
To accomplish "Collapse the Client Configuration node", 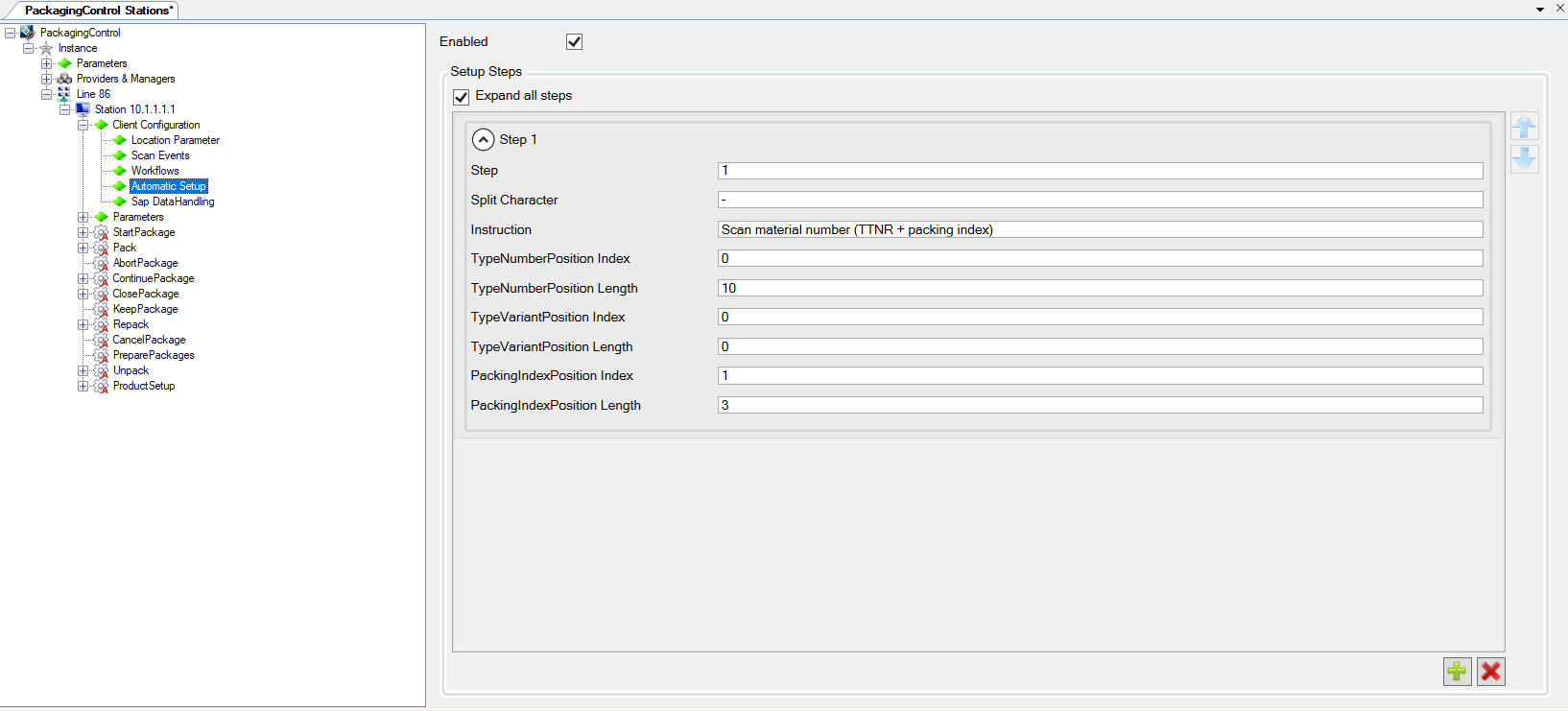I will click(x=83, y=125).
